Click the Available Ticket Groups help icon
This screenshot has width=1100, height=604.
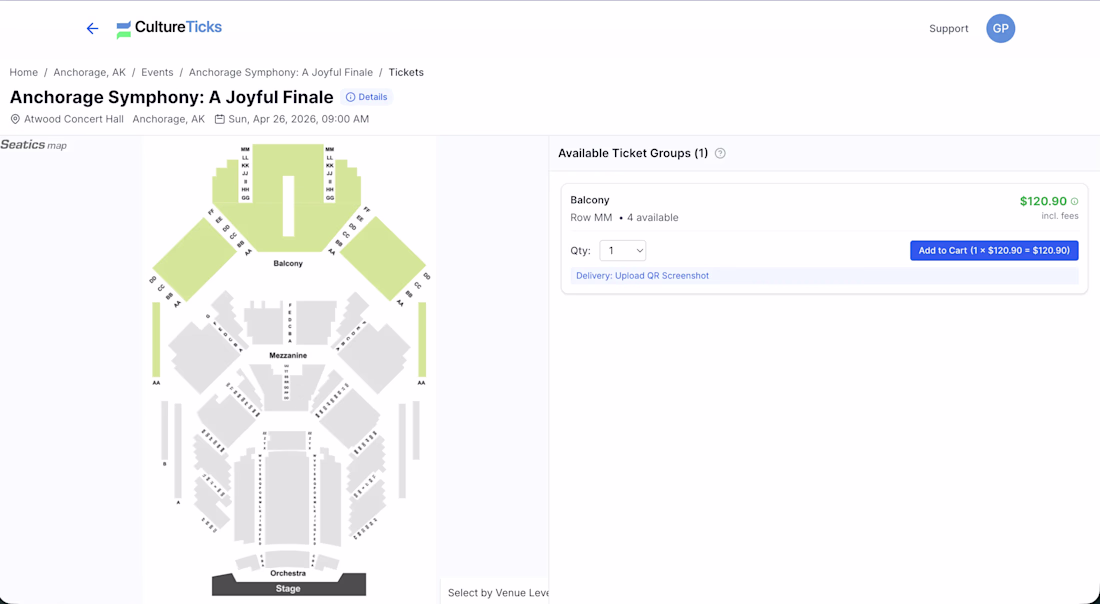[720, 154]
